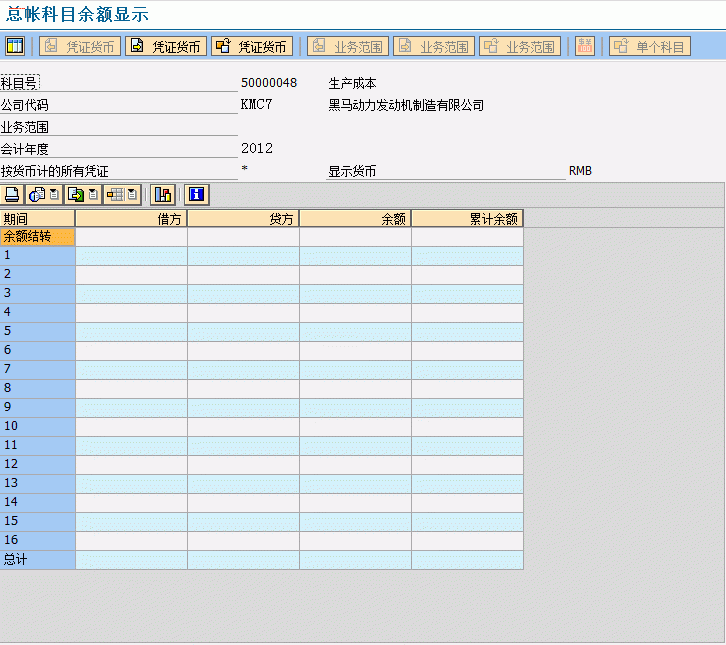
Task: Open the dropdown arrow next to the views icon
Action: click(x=54, y=194)
